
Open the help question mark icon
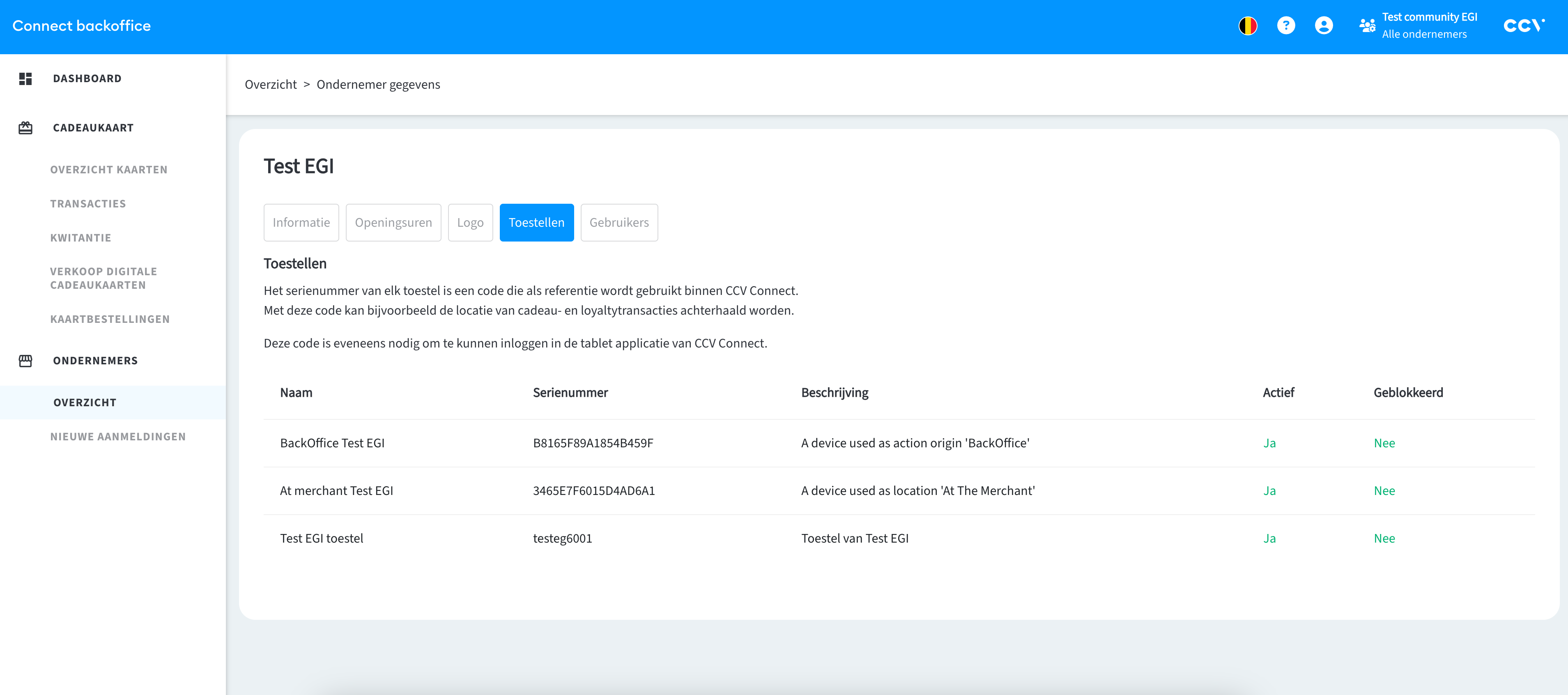click(x=1285, y=25)
